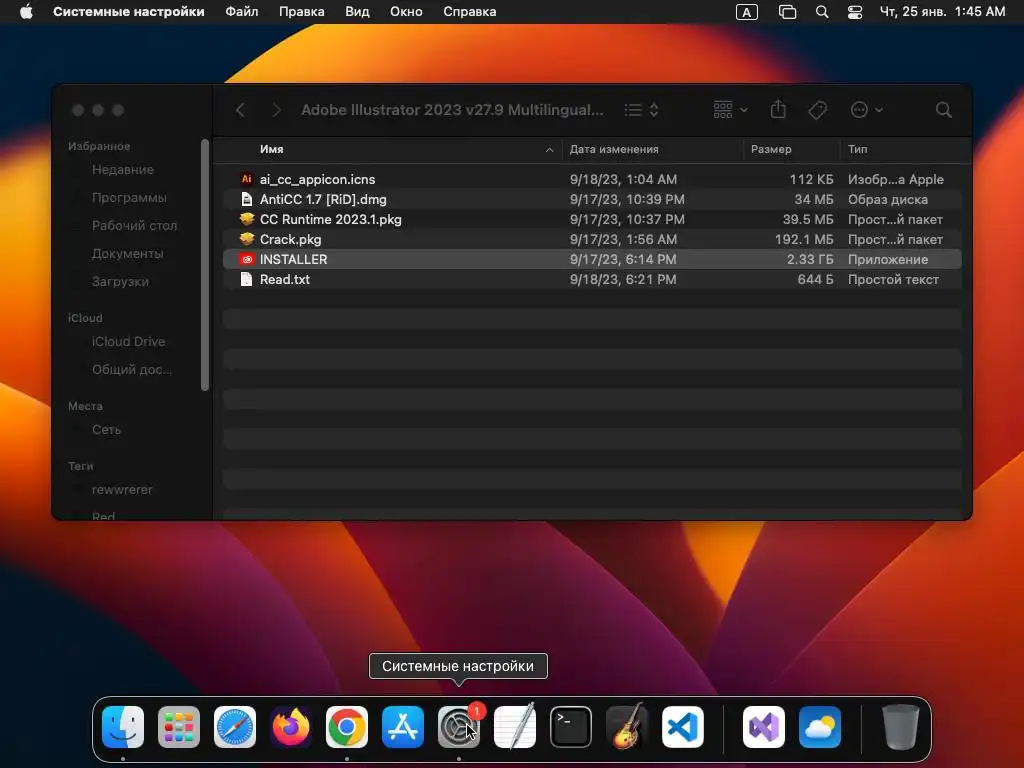Click the Finder sidebar scrollbar
The height and width of the screenshot is (768, 1024).
coord(205,265)
